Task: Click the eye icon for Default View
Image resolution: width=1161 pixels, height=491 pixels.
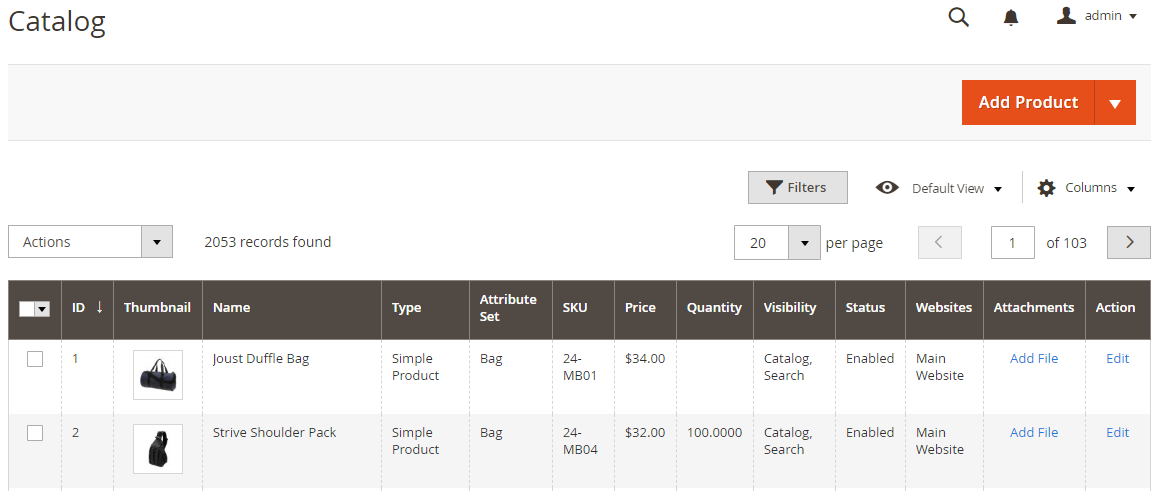Action: click(x=886, y=188)
